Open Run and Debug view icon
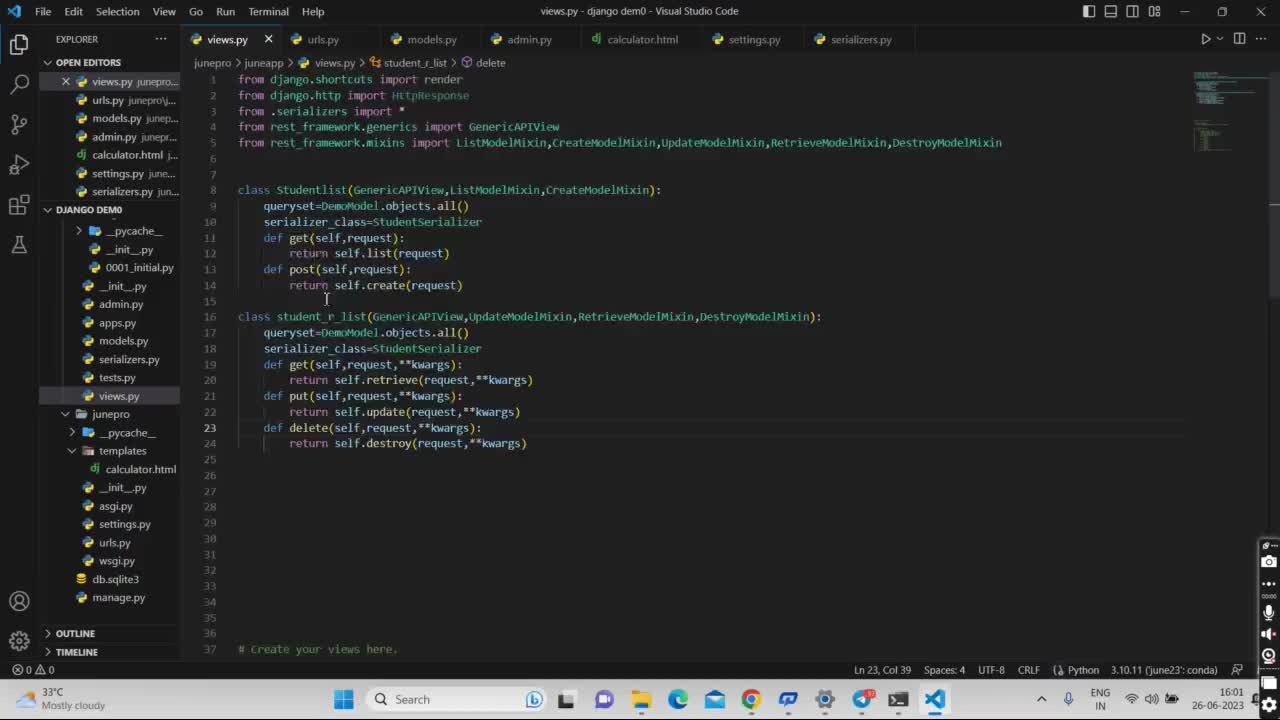The width and height of the screenshot is (1280, 720). coord(19,165)
